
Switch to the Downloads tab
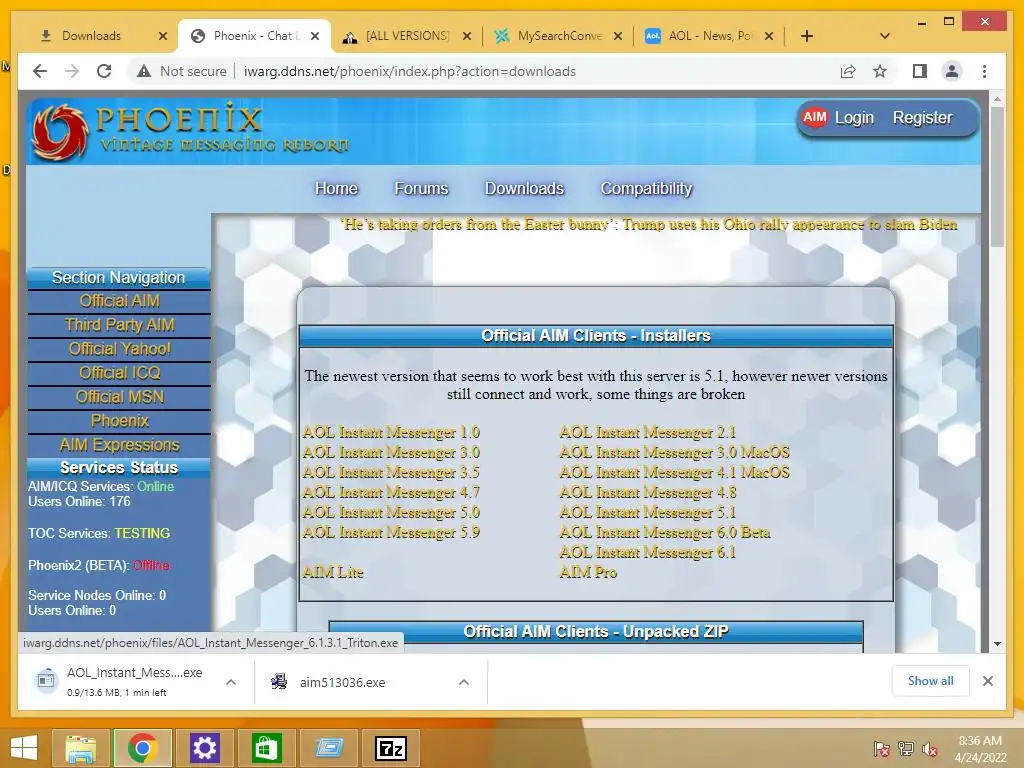pos(91,36)
